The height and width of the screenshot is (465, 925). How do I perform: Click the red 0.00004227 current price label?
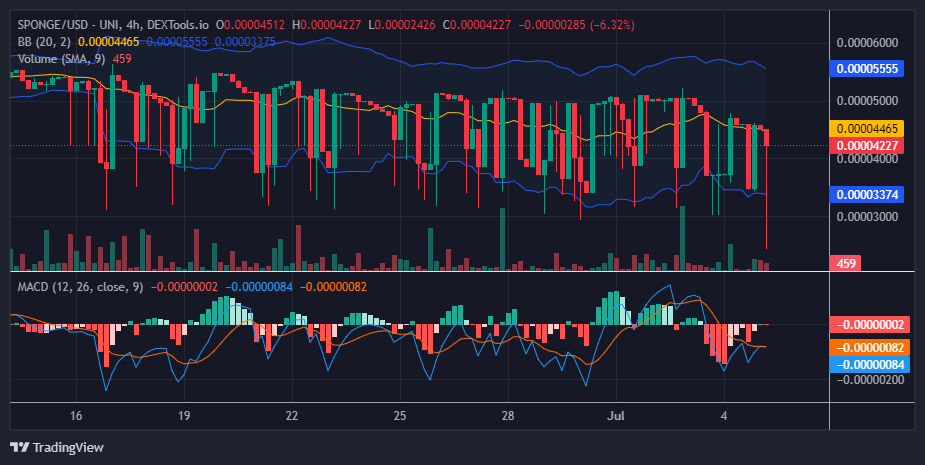(866, 145)
